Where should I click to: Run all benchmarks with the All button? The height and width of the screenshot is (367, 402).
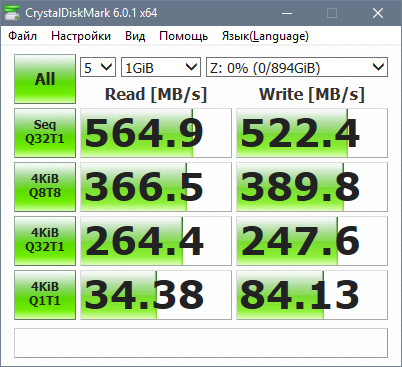pyautogui.click(x=45, y=79)
